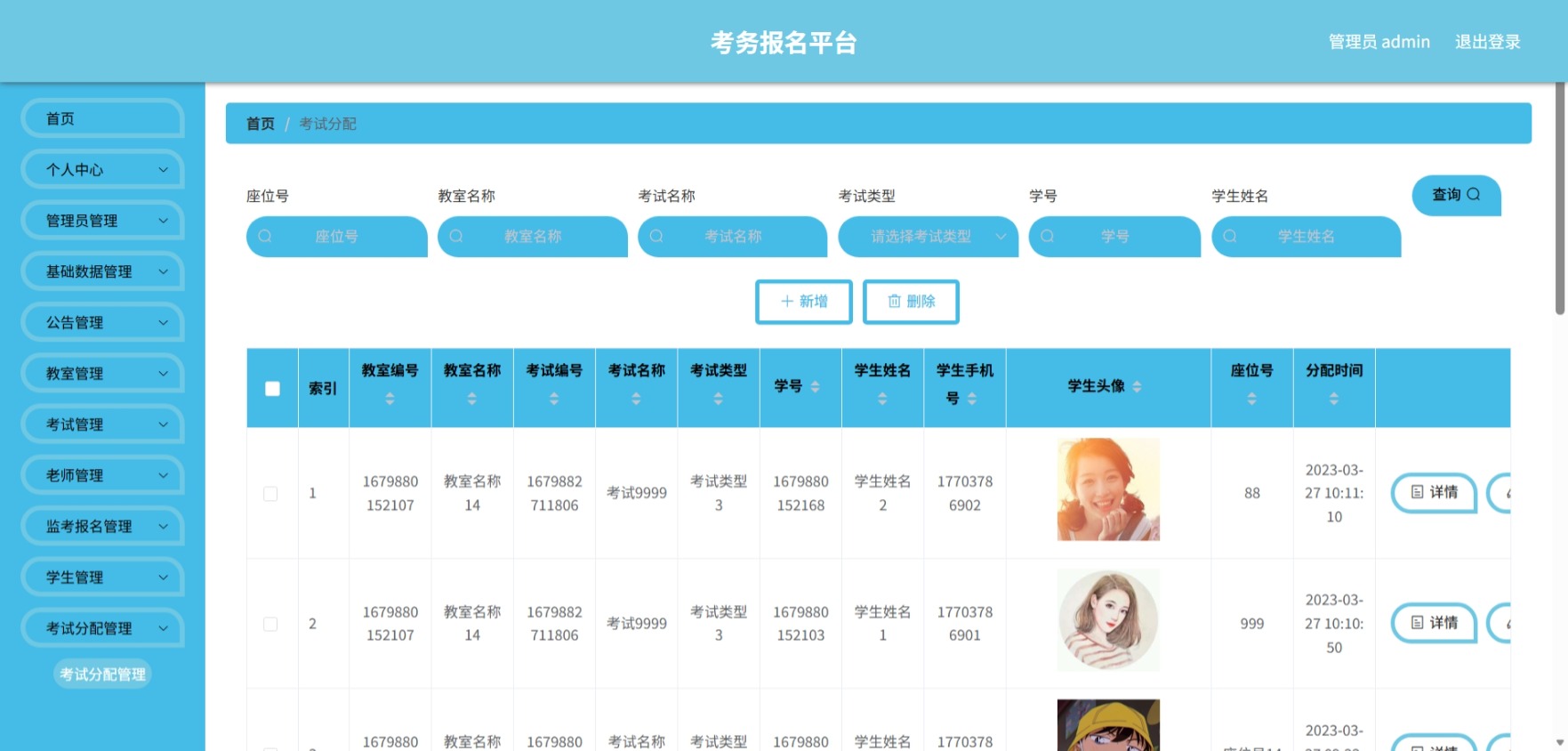1568x751 pixels.
Task: Open the 请选择考试类型 dropdown
Action: (x=928, y=237)
